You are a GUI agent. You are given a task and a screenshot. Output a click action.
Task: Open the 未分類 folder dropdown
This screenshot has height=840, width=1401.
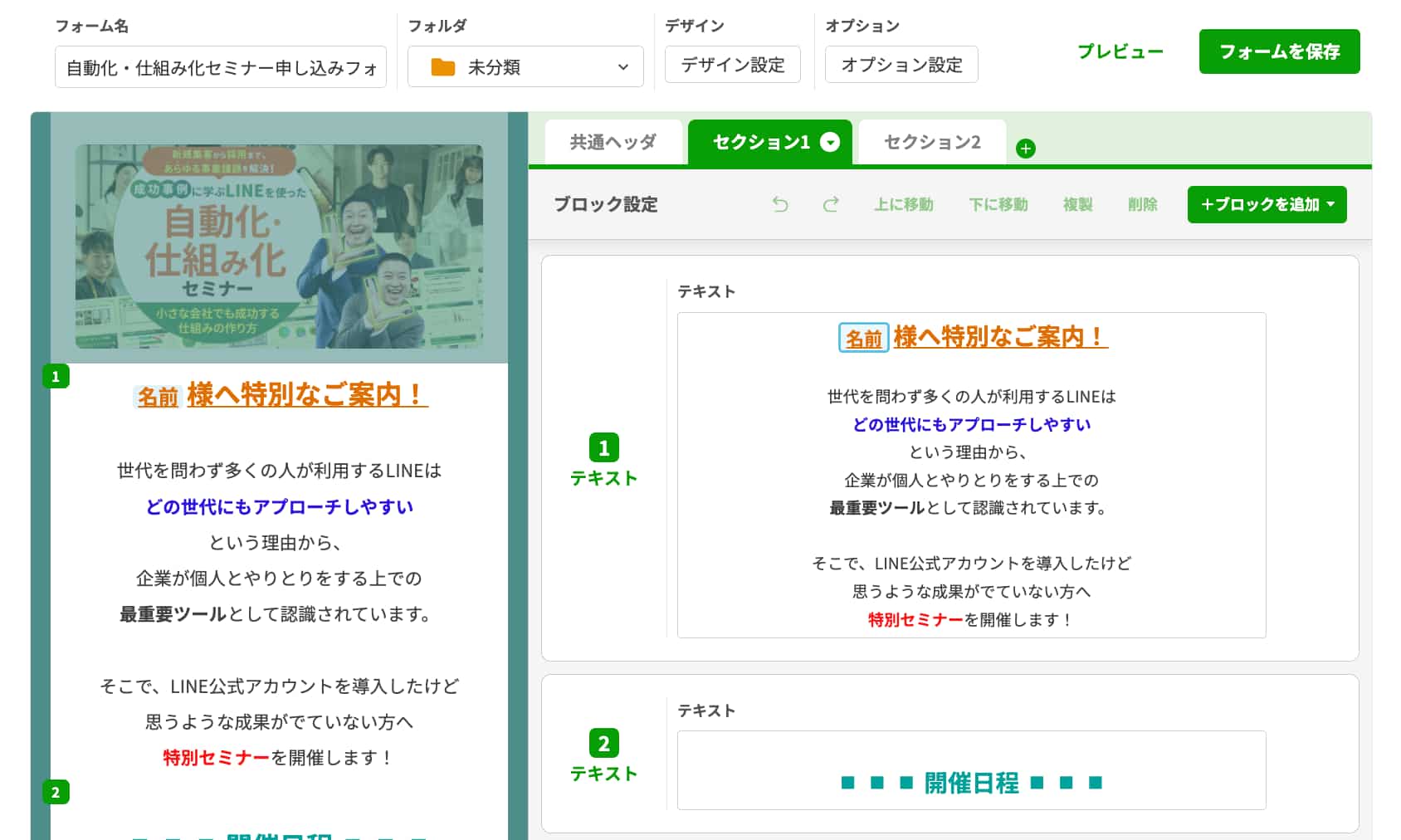click(x=525, y=66)
